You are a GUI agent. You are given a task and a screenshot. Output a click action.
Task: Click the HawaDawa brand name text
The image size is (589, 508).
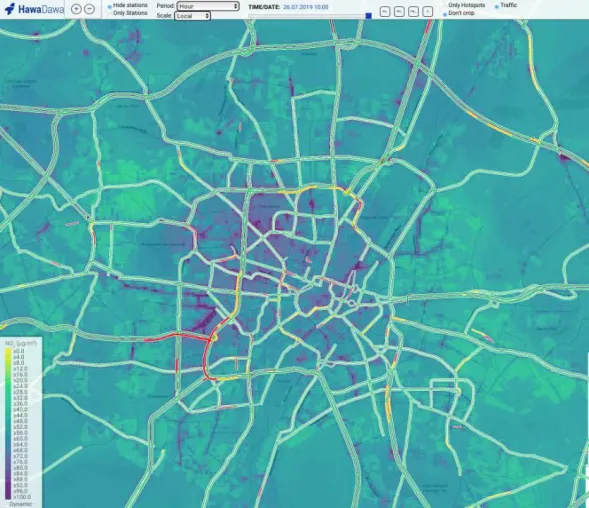click(41, 9)
